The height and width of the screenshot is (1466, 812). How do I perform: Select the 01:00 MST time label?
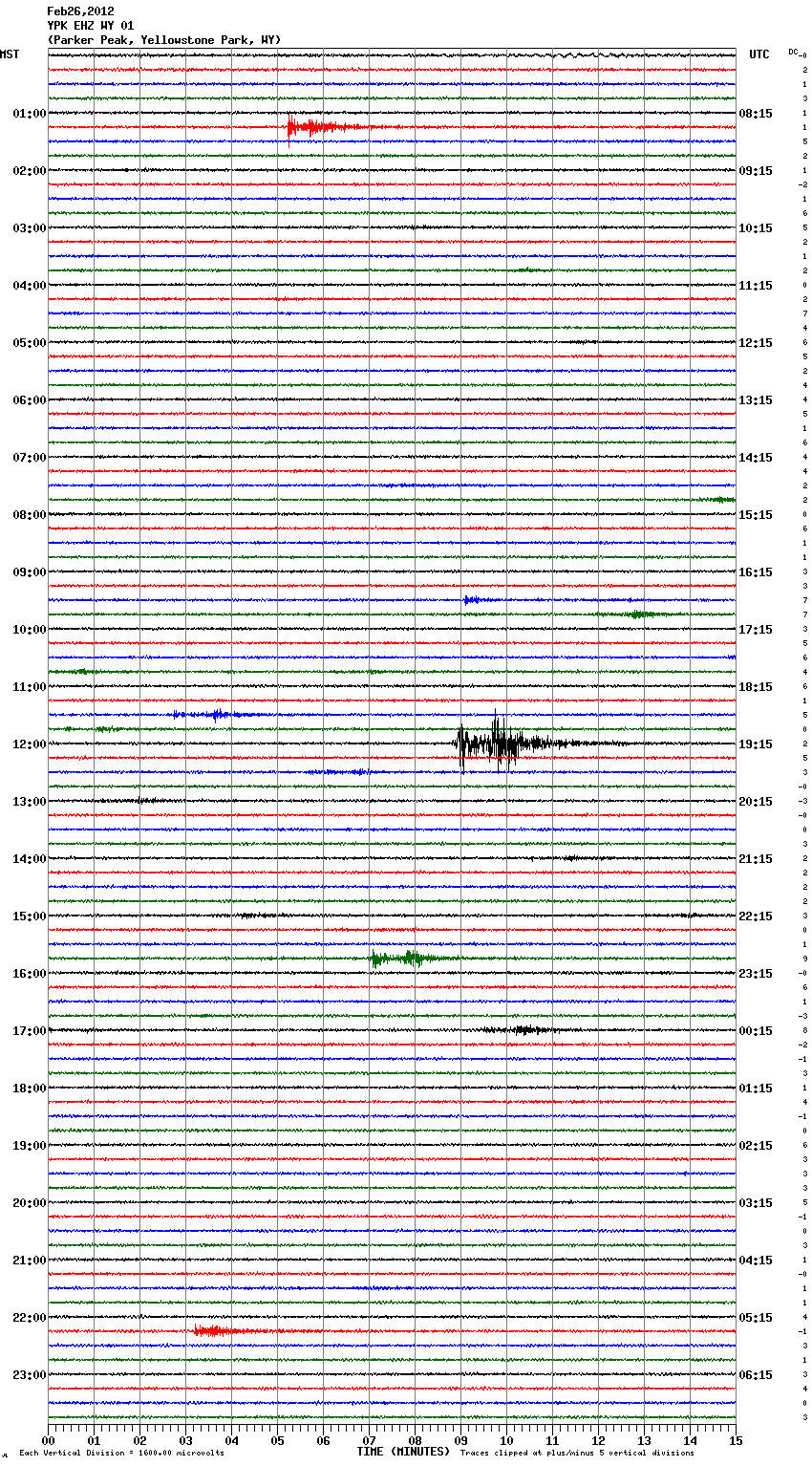pos(30,114)
